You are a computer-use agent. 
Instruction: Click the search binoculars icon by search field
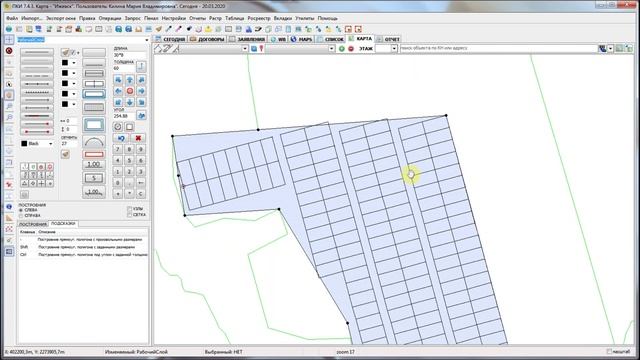click(x=602, y=49)
